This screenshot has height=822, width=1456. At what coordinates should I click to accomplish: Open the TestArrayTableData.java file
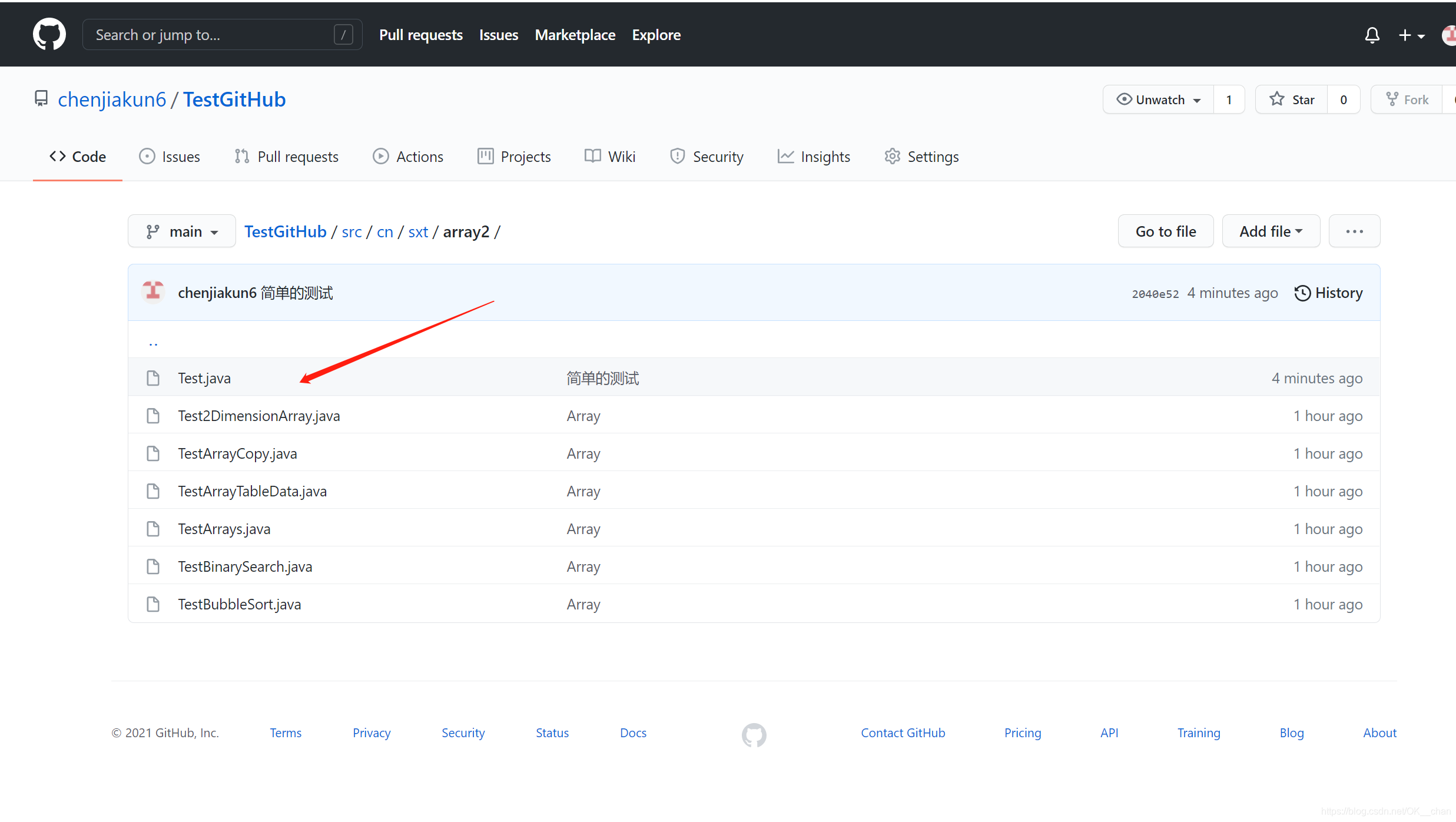click(x=253, y=491)
